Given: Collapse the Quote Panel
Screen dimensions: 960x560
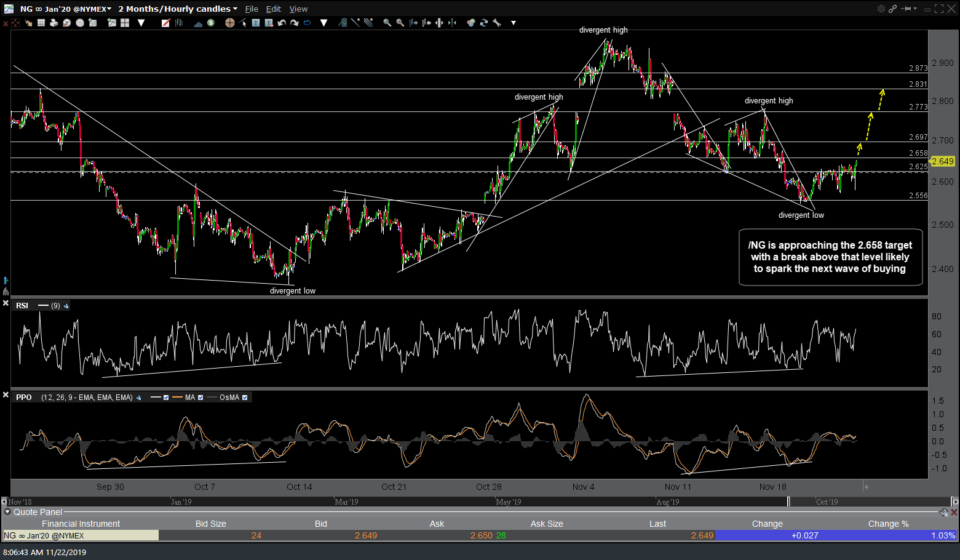Looking at the screenshot, I should (x=8, y=511).
